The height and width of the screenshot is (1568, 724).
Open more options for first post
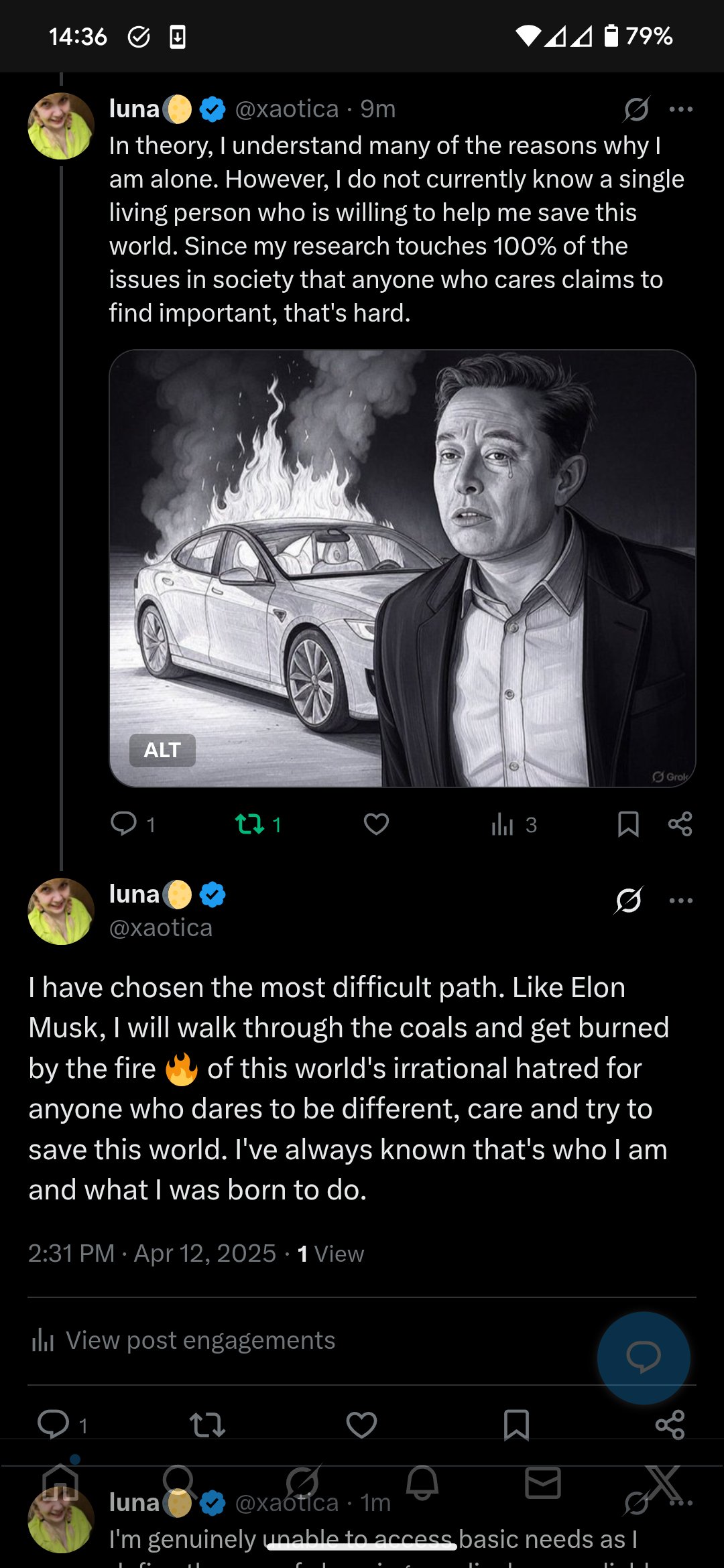click(x=680, y=109)
